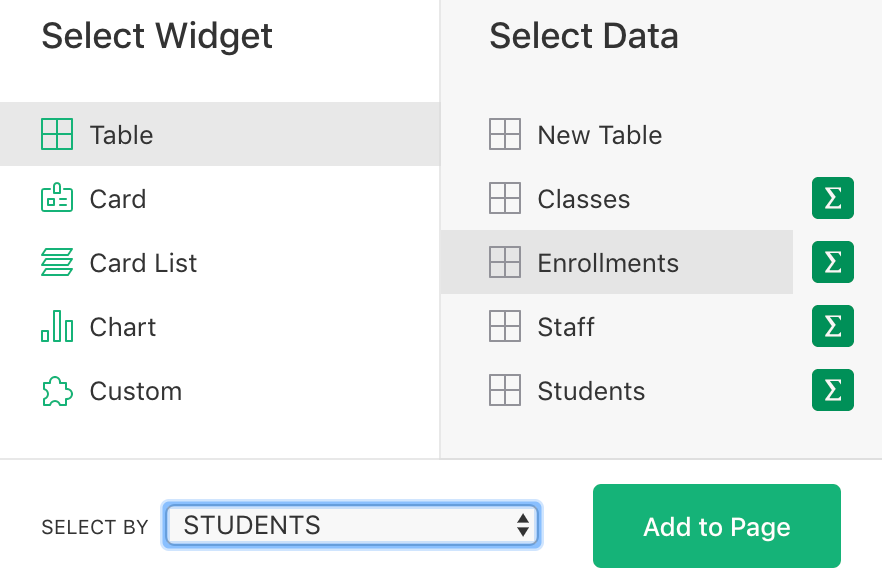Click the grid icon next to New Table
Image resolution: width=882 pixels, height=584 pixels.
coord(505,134)
